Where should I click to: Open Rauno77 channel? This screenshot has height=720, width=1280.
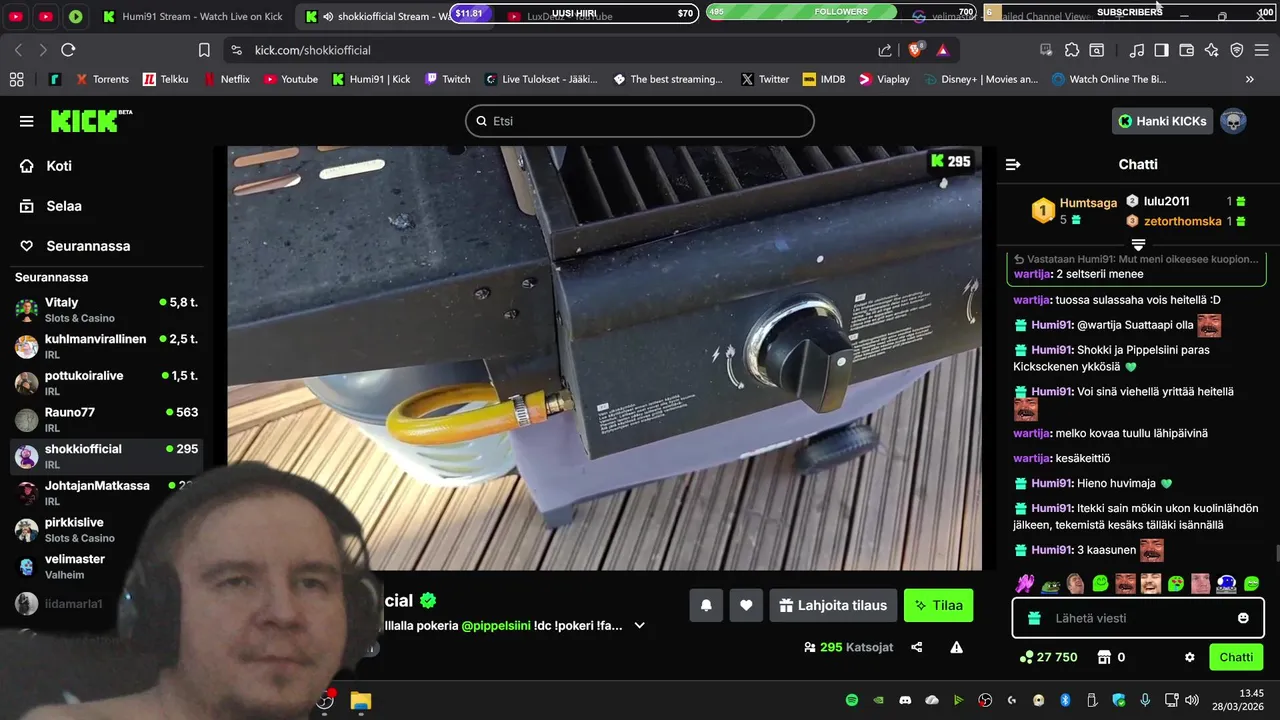pyautogui.click(x=107, y=420)
